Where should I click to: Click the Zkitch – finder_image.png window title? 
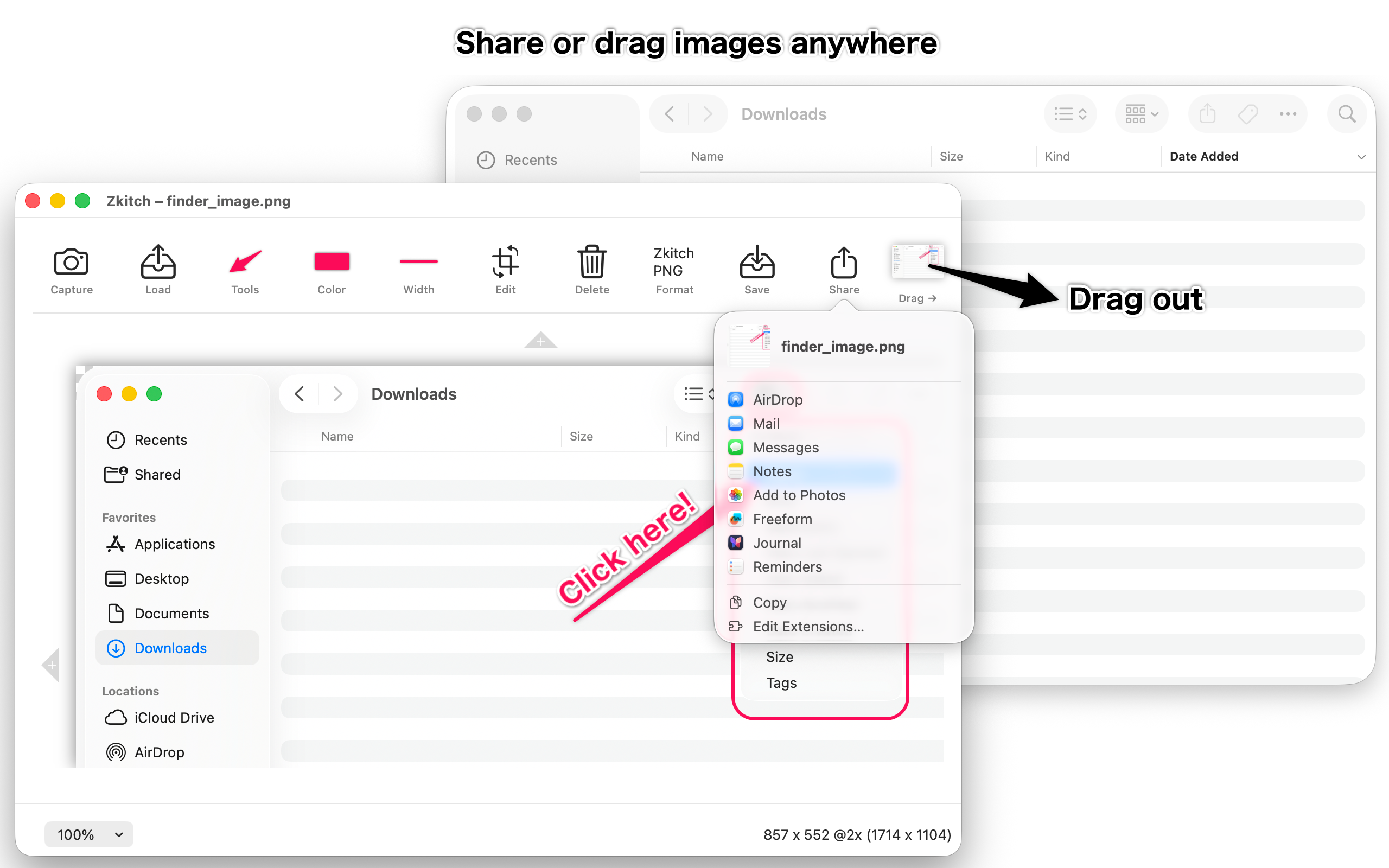199,201
